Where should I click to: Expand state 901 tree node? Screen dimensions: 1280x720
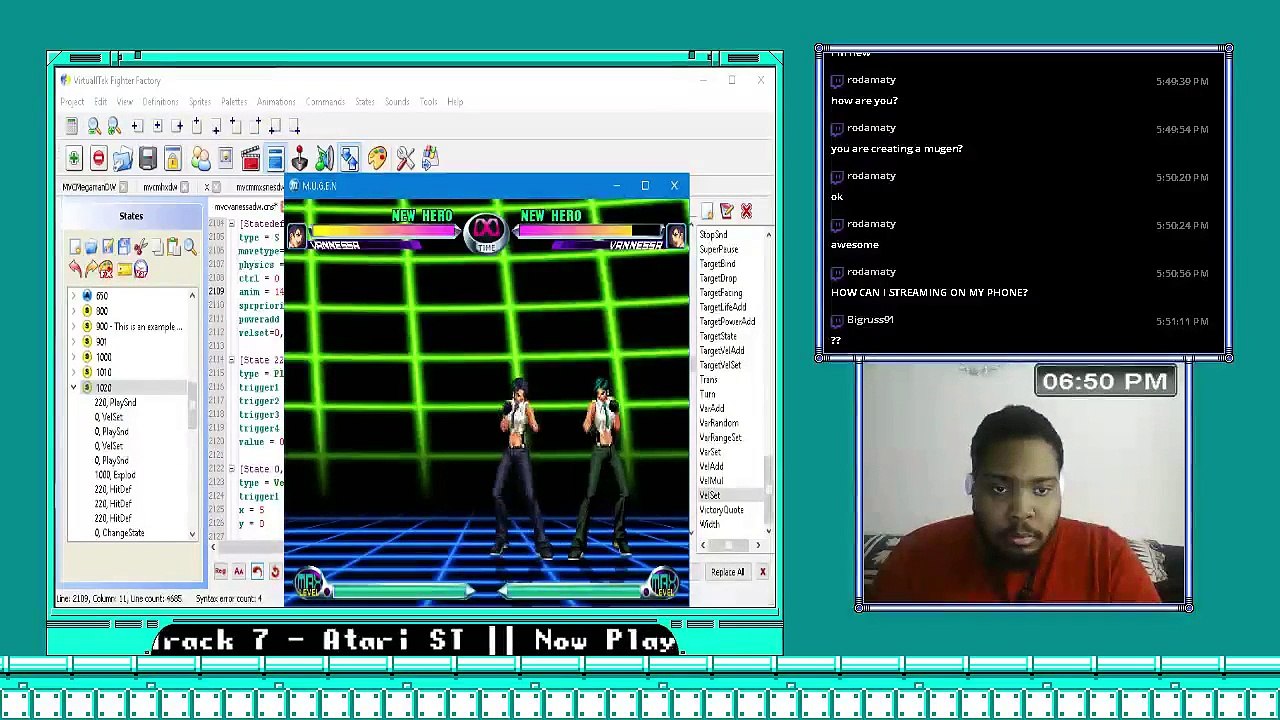(x=73, y=342)
